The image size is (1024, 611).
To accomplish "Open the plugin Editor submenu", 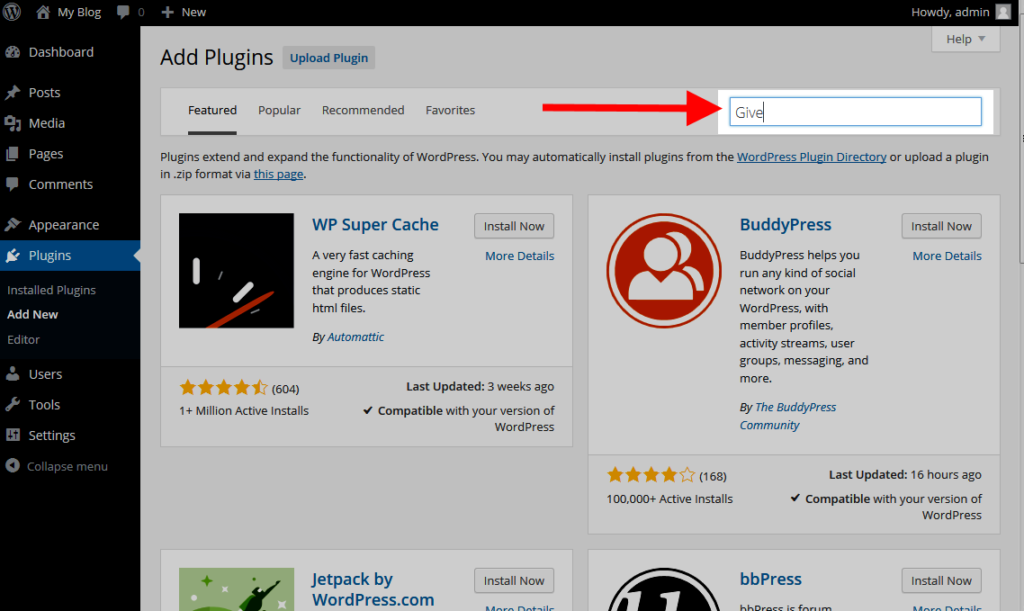I will point(24,339).
